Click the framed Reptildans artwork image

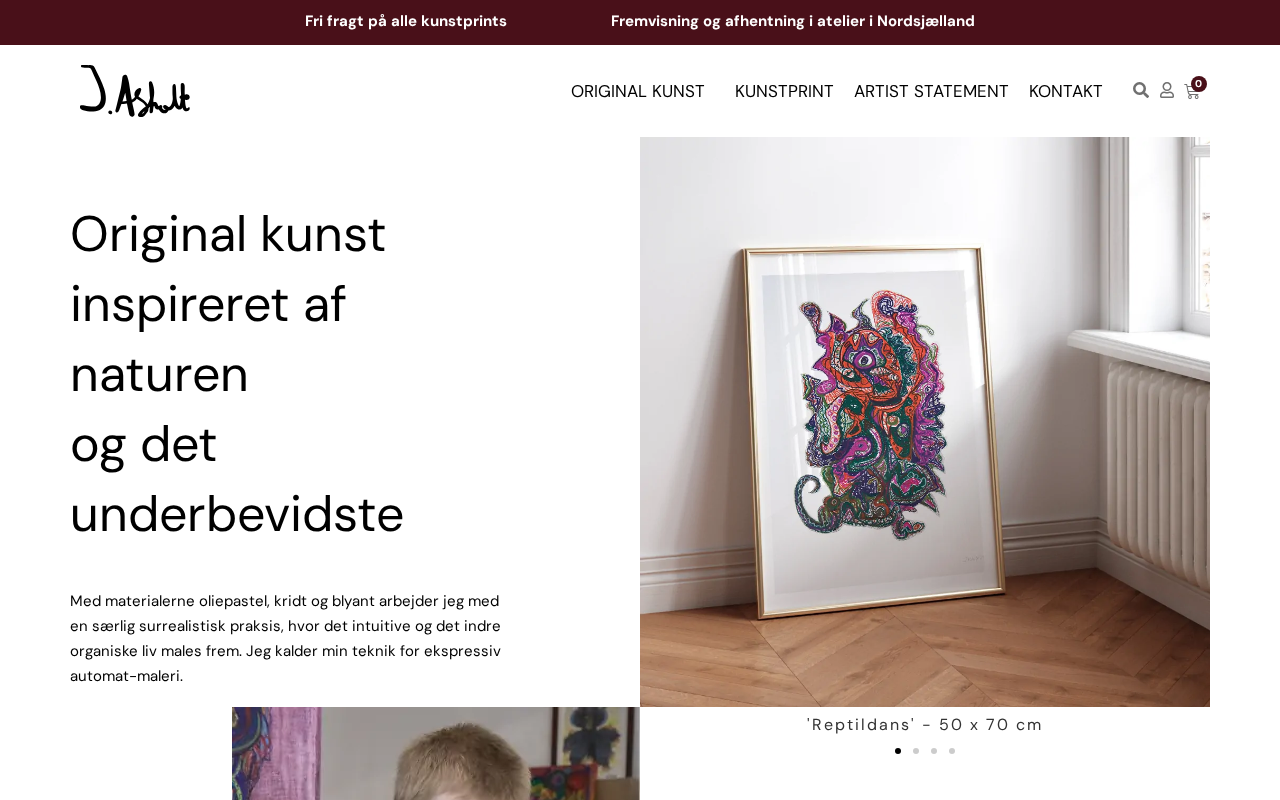coord(925,422)
